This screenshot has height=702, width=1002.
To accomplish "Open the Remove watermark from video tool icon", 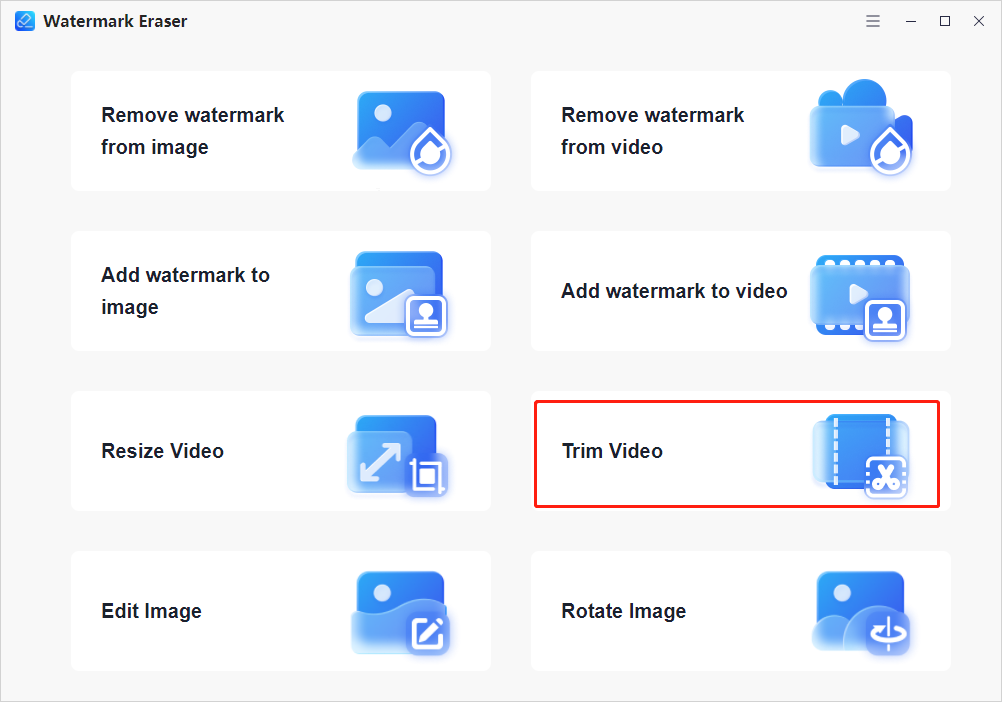I will point(861,127).
